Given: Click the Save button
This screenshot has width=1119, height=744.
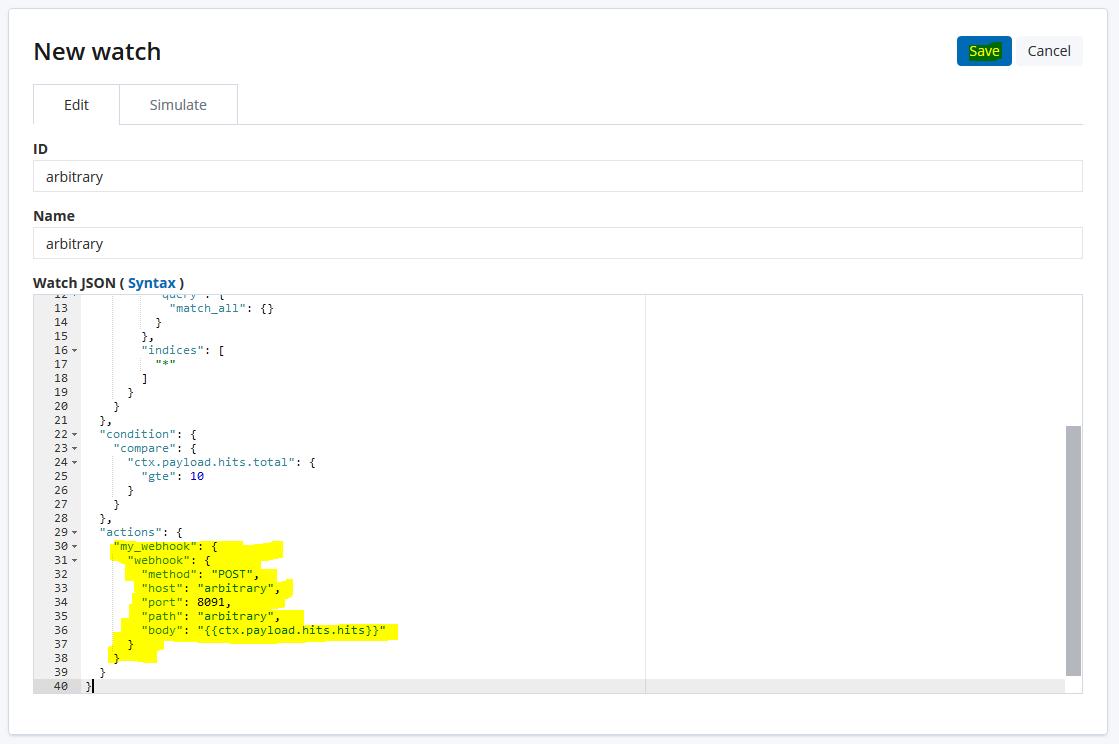Looking at the screenshot, I should click(x=983, y=51).
